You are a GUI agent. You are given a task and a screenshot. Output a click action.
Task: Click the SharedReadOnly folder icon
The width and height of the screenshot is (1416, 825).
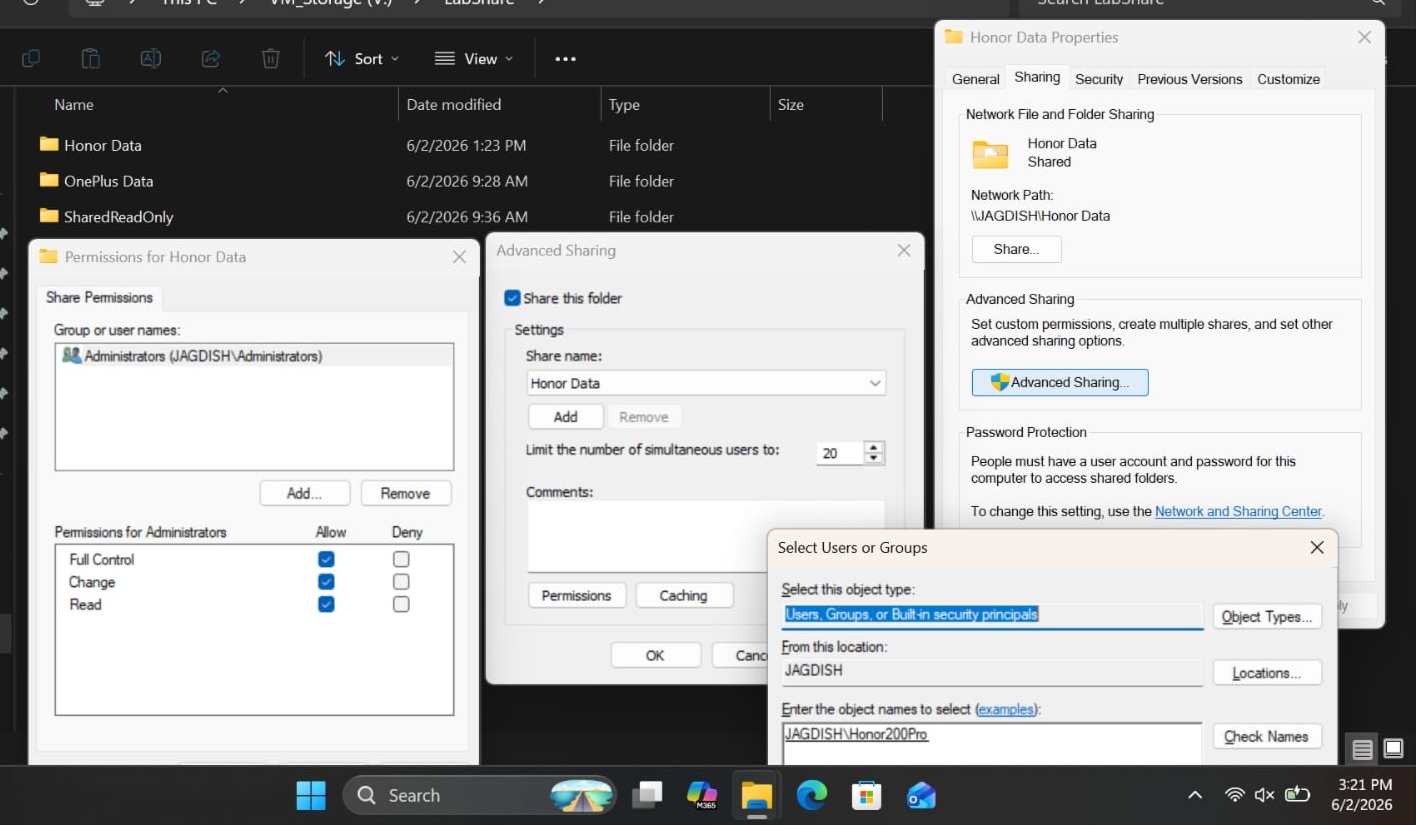point(49,216)
